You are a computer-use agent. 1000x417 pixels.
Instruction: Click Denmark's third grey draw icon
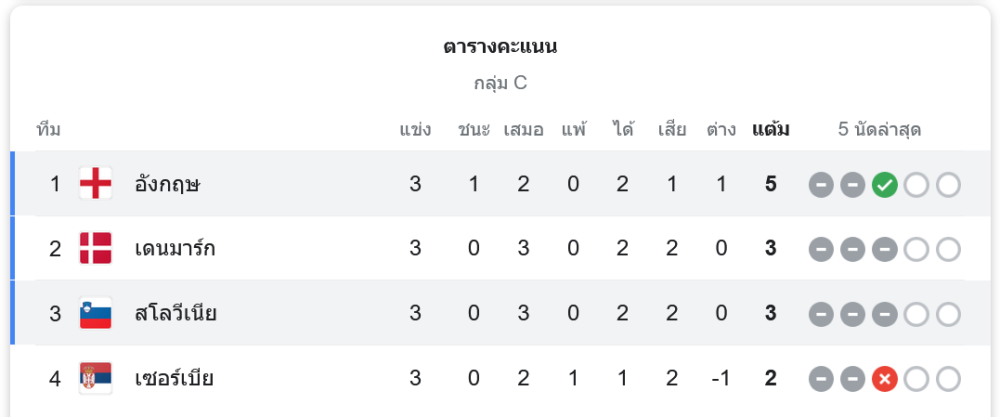tap(884, 250)
